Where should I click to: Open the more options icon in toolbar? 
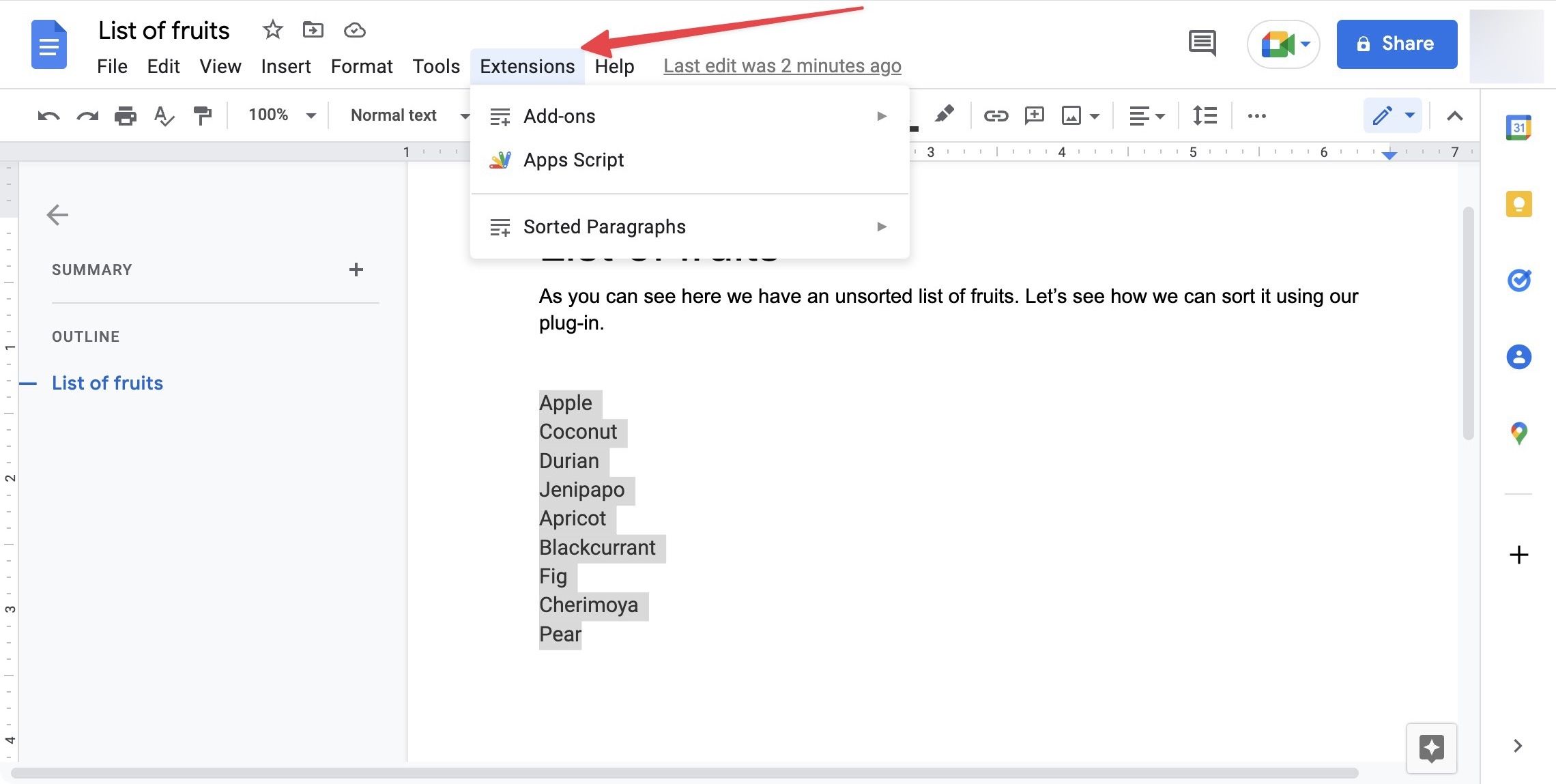tap(1257, 115)
